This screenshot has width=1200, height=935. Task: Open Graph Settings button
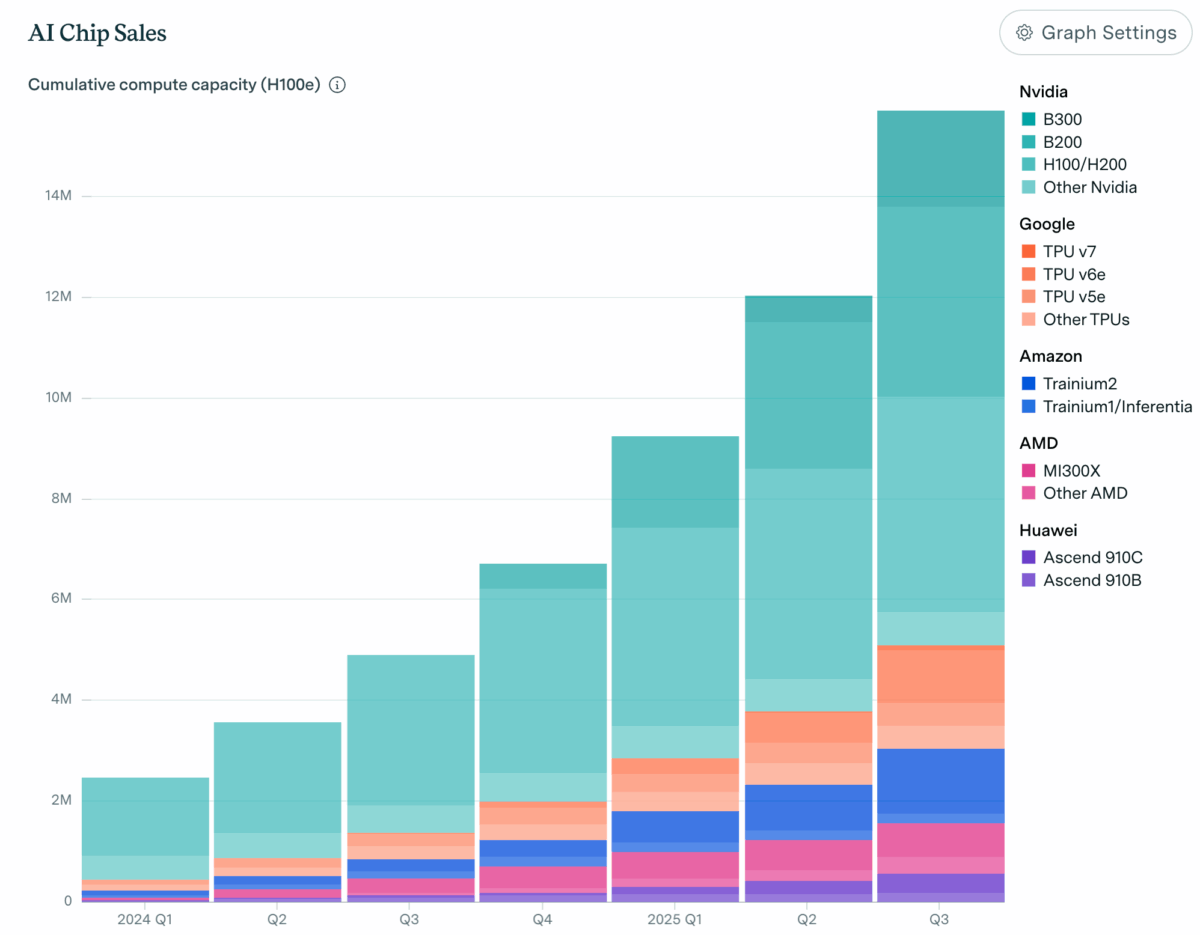(x=1096, y=33)
